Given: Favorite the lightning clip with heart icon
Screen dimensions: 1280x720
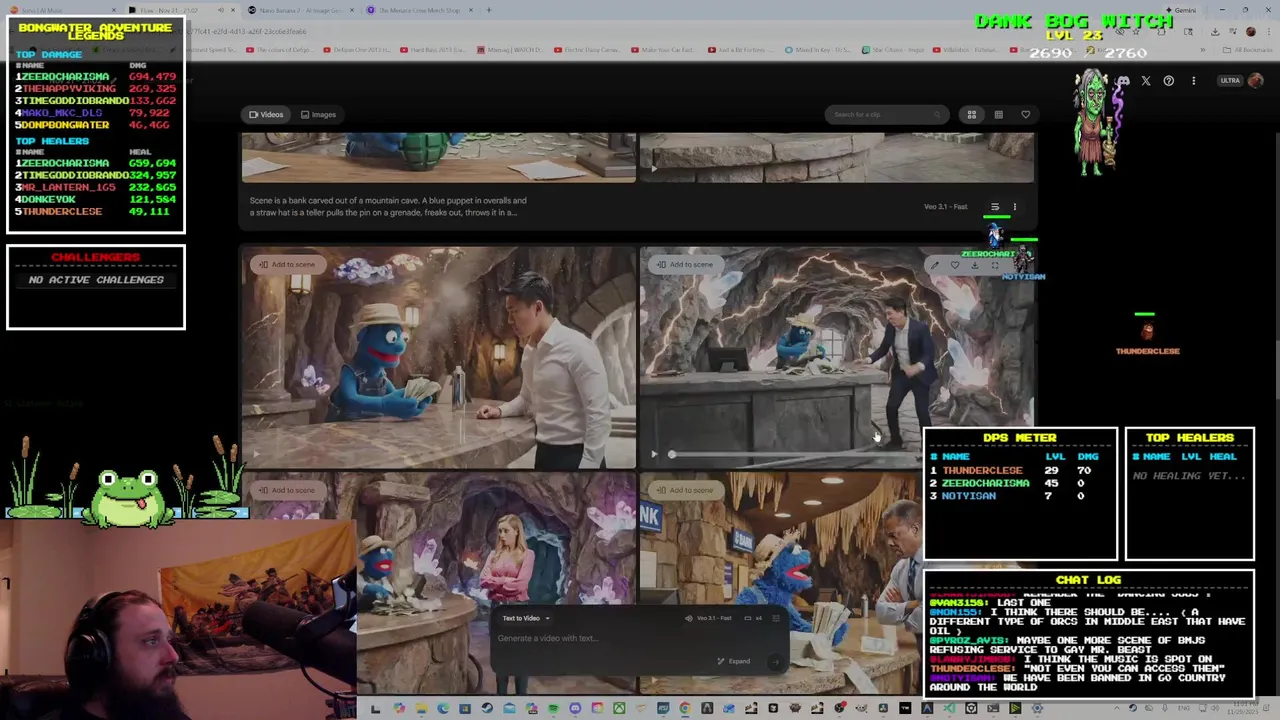Looking at the screenshot, I should (954, 266).
